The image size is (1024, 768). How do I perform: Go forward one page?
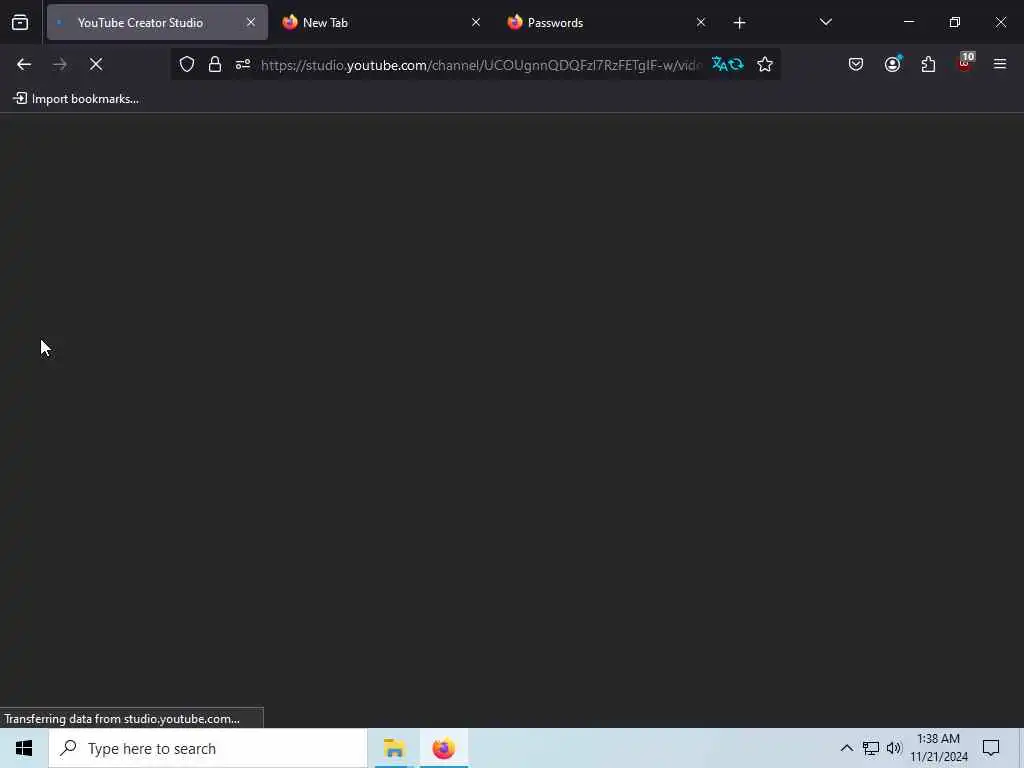[x=60, y=65]
